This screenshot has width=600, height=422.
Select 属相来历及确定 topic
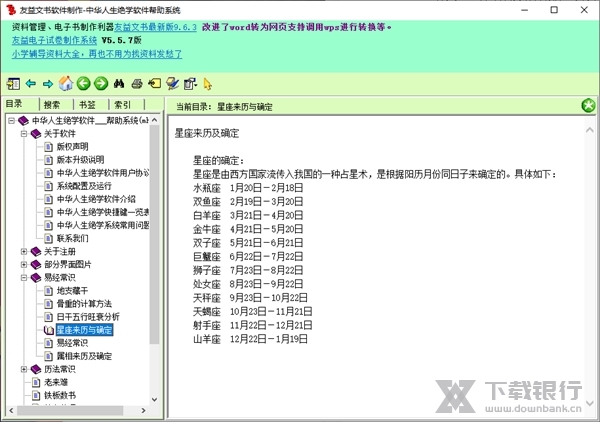coord(84,356)
